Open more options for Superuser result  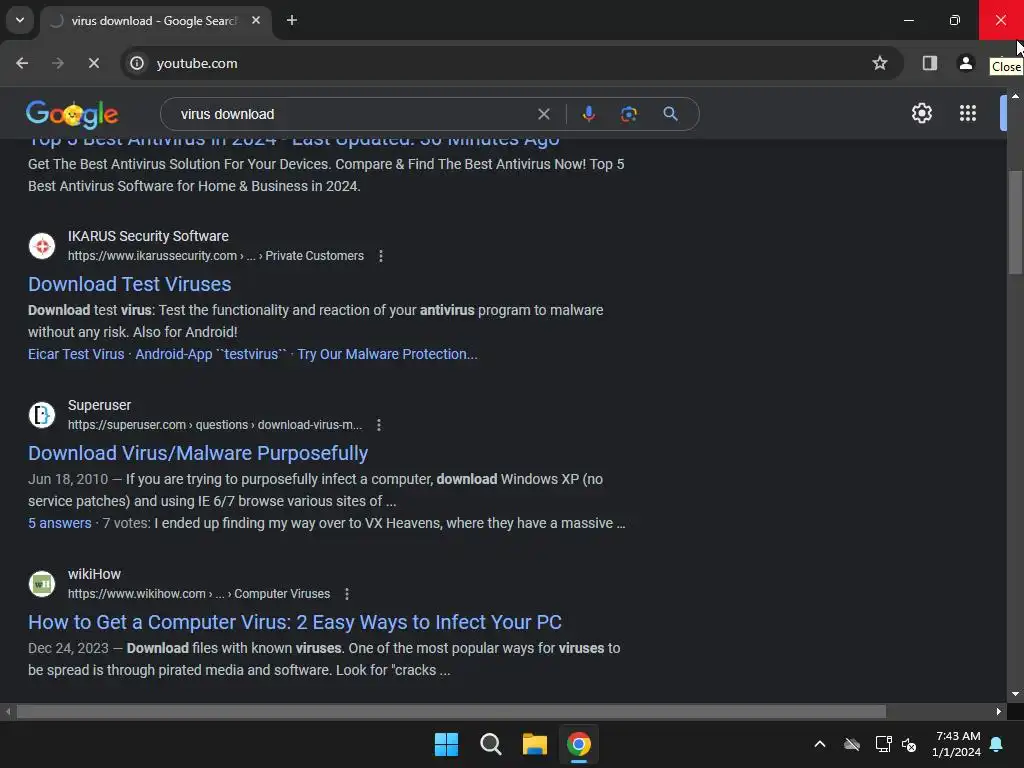coord(379,425)
